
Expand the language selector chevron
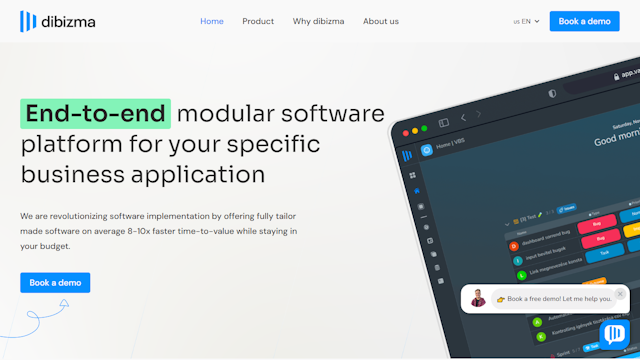(x=537, y=21)
